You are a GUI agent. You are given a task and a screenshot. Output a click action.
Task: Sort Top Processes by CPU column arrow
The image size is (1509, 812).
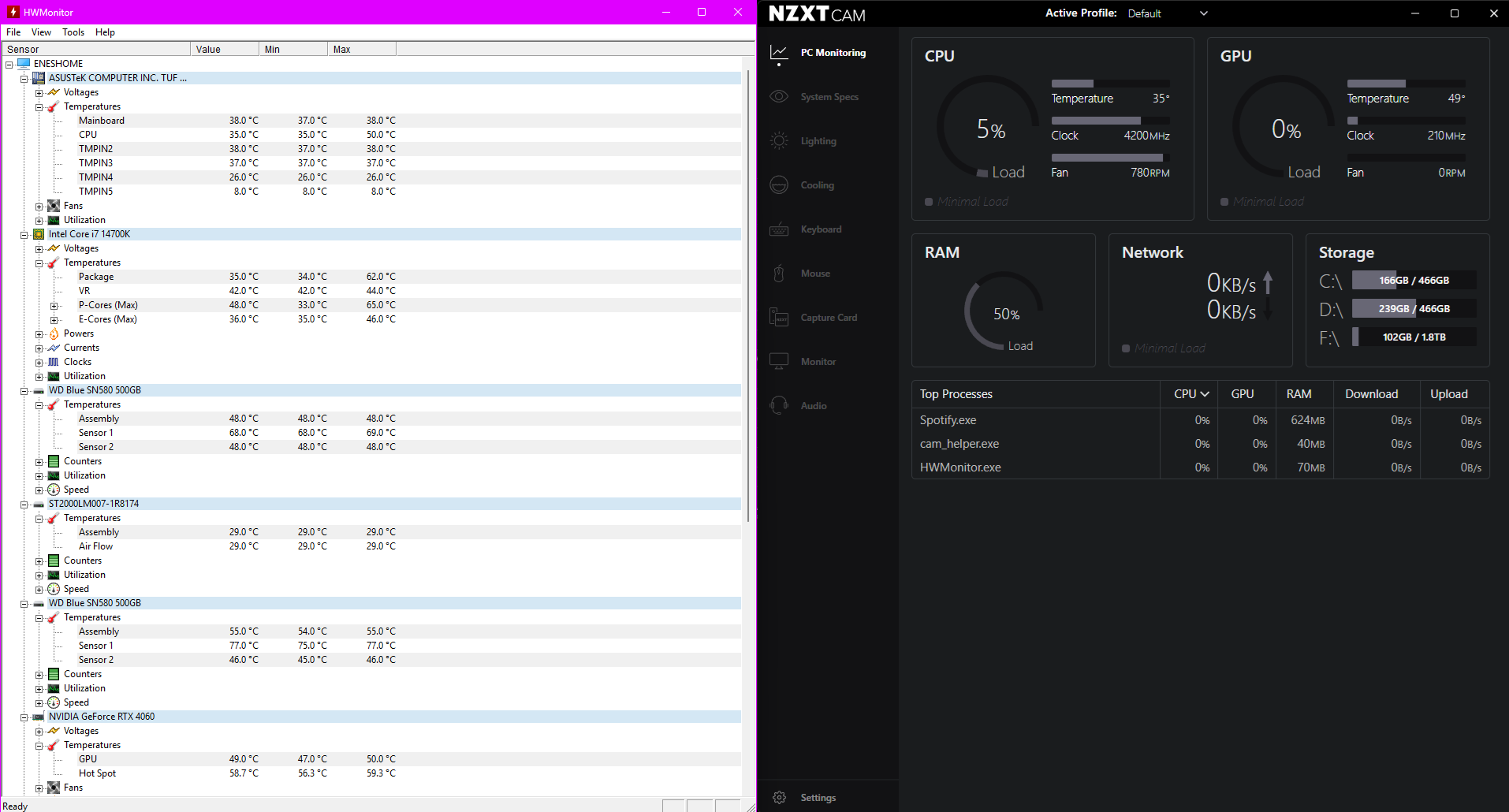[x=1205, y=394]
